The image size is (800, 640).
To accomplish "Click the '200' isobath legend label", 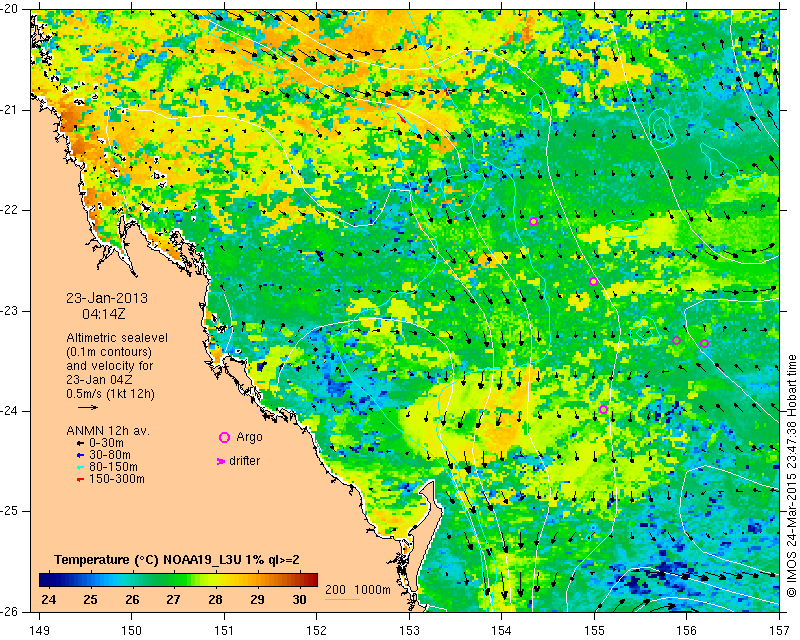I will tap(335, 590).
